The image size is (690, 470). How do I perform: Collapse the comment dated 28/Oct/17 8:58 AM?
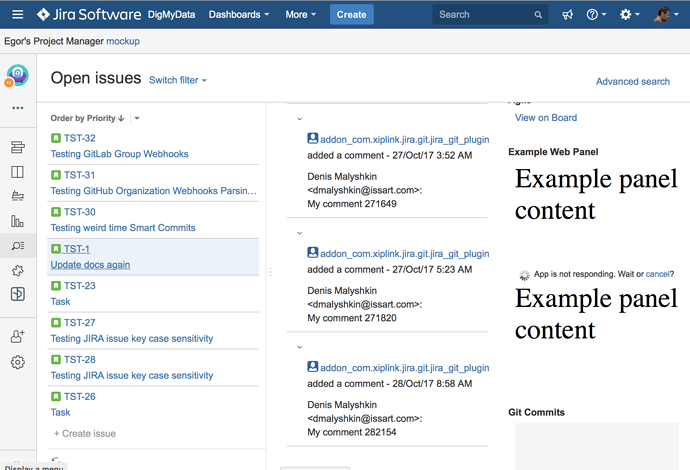click(299, 347)
